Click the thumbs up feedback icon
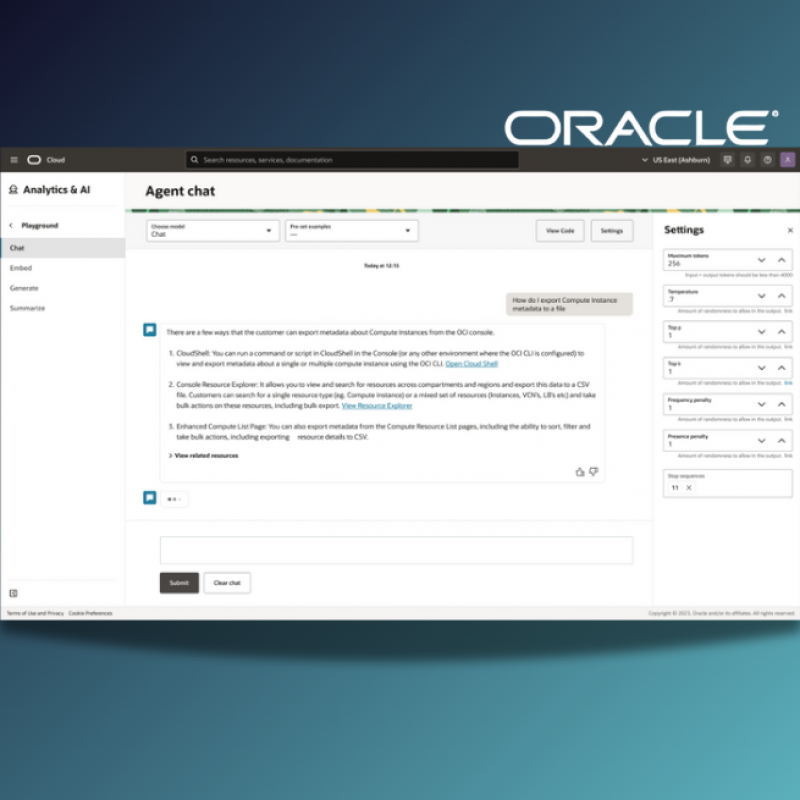 580,472
